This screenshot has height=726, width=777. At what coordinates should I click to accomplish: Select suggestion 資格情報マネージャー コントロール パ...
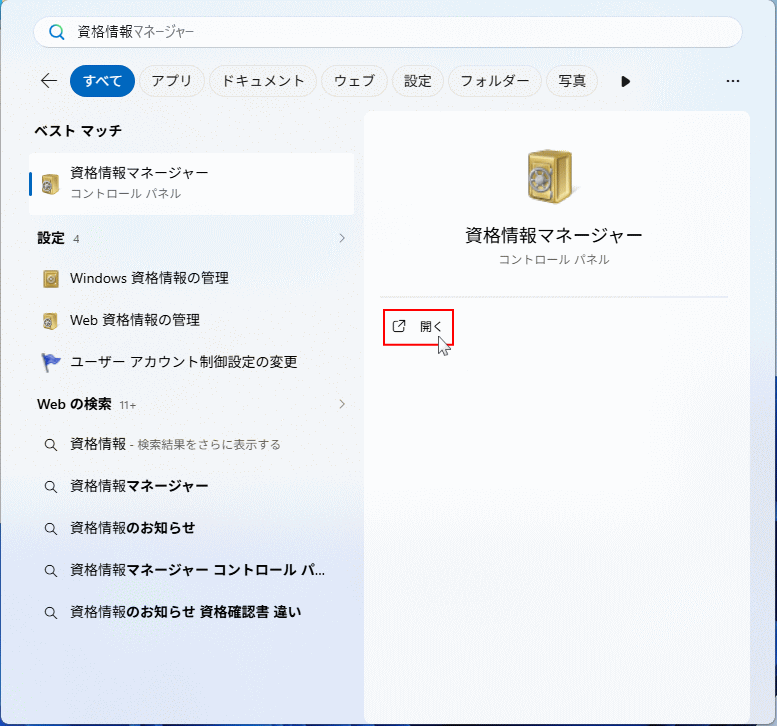[191, 571]
